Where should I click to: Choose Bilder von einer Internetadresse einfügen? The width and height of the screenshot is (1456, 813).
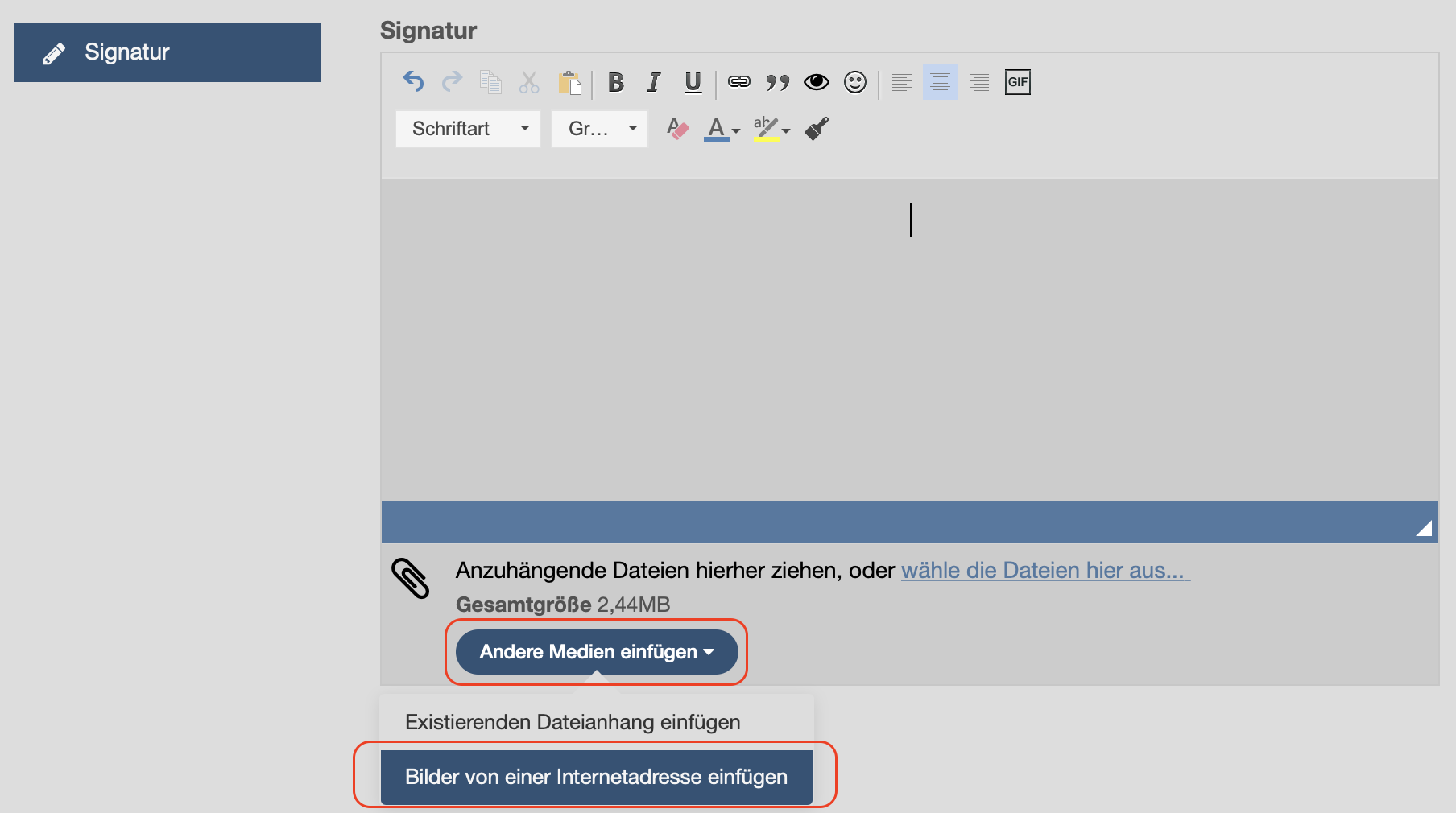[596, 777]
